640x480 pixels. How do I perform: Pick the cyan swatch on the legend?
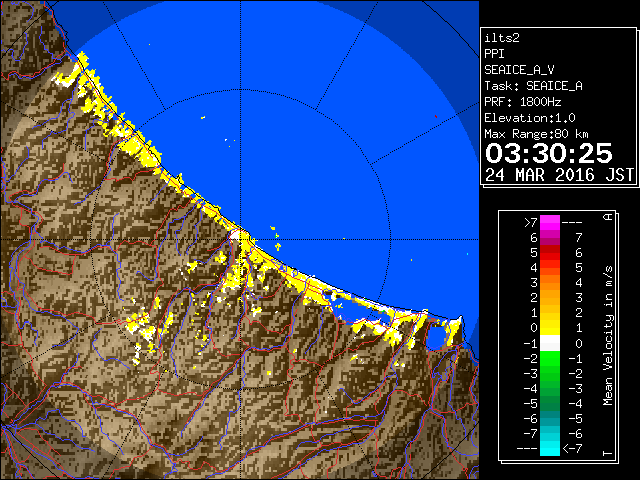pyautogui.click(x=550, y=449)
